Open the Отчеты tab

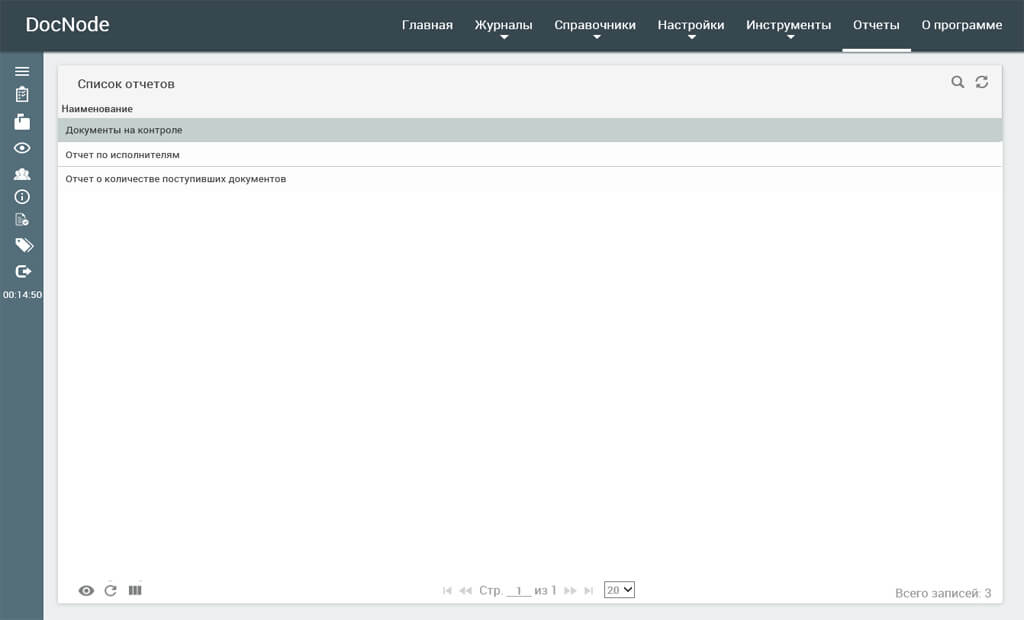pyautogui.click(x=876, y=25)
